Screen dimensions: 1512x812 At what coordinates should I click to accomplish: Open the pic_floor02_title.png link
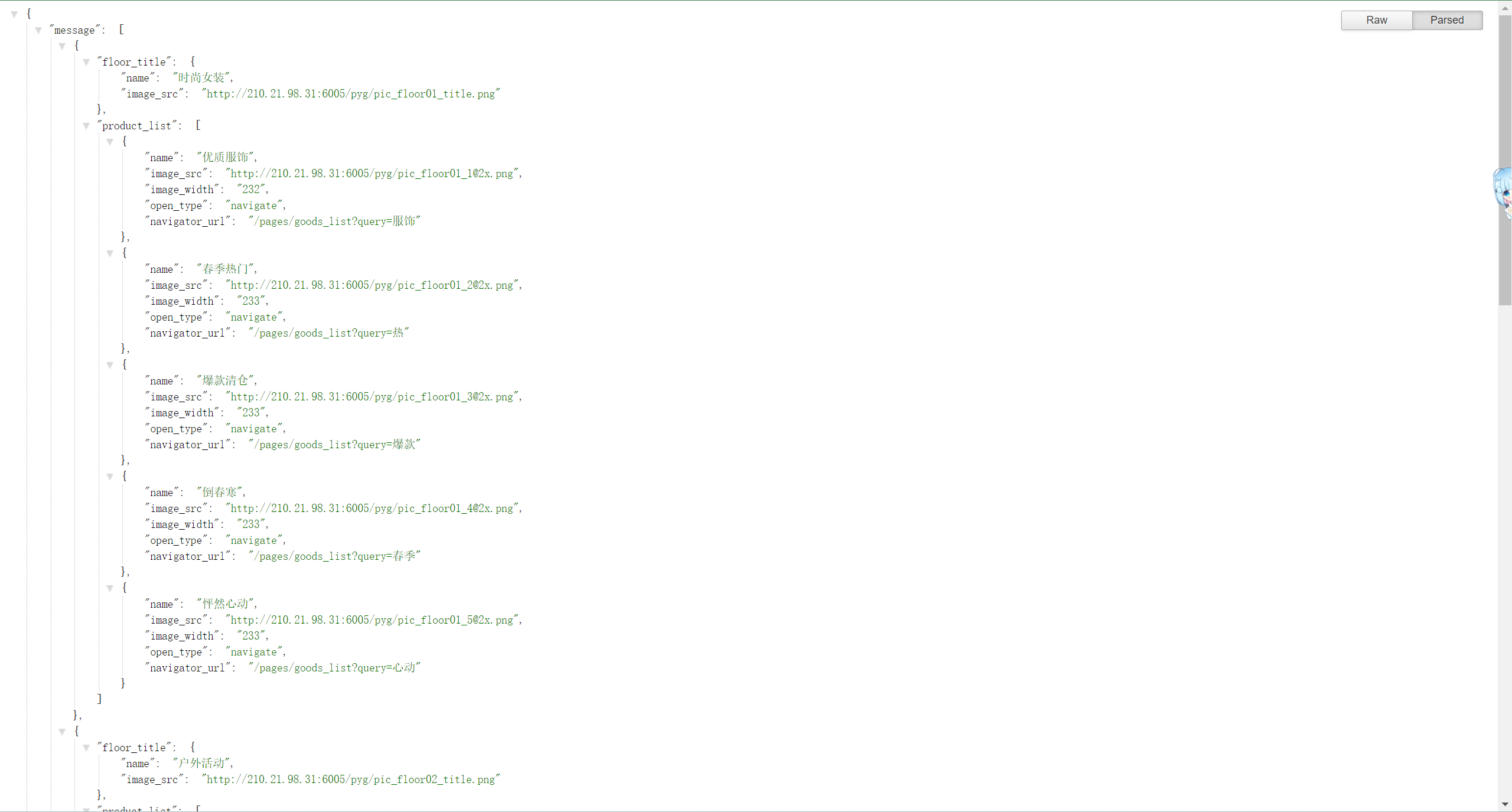[x=351, y=780]
